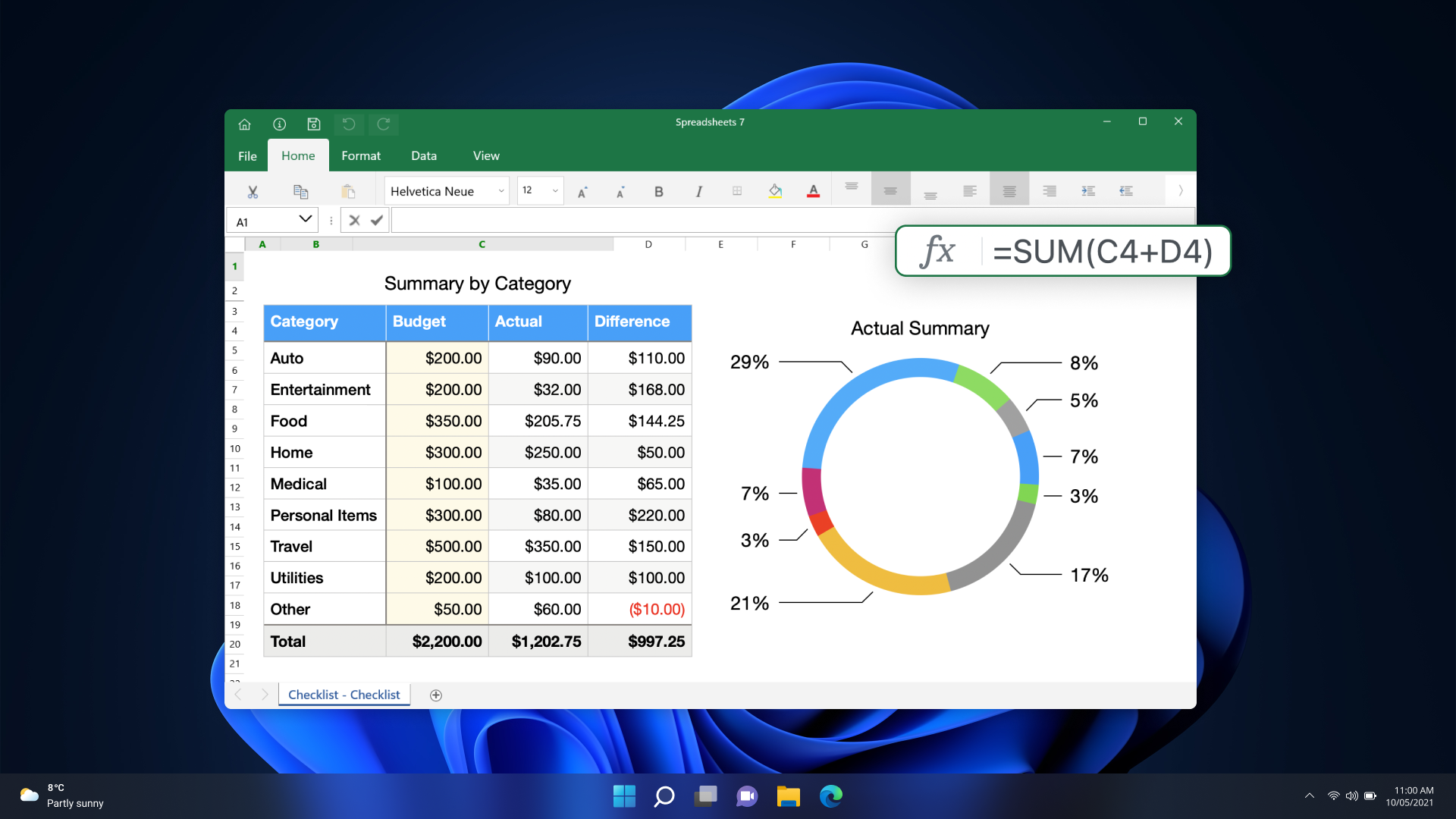Screen dimensions: 1456x819
Task: Add a new sheet with plus button
Action: click(x=435, y=695)
